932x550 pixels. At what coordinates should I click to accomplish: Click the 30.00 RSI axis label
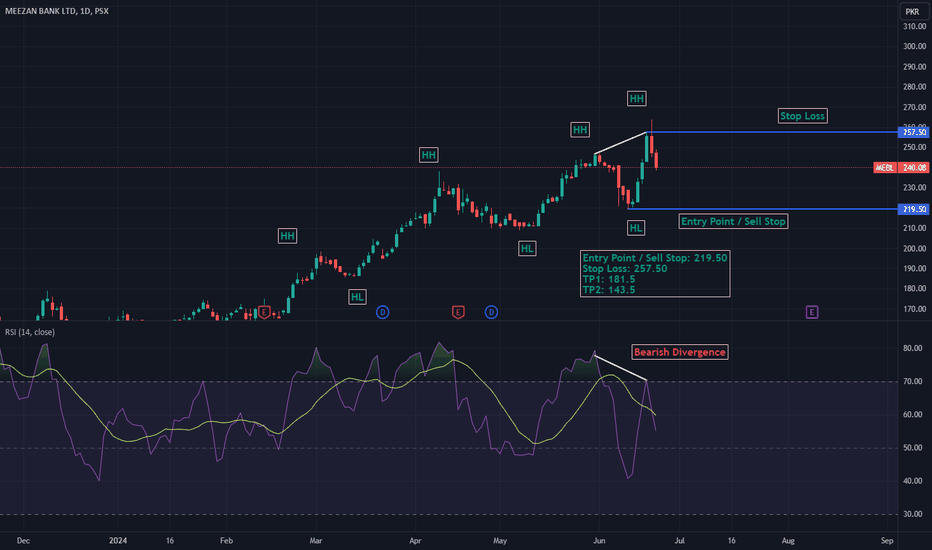click(x=913, y=514)
